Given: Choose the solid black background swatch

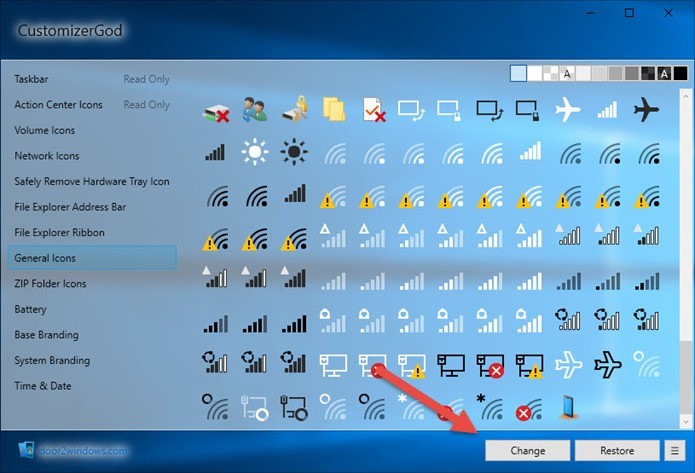Looking at the screenshot, I should point(680,74).
